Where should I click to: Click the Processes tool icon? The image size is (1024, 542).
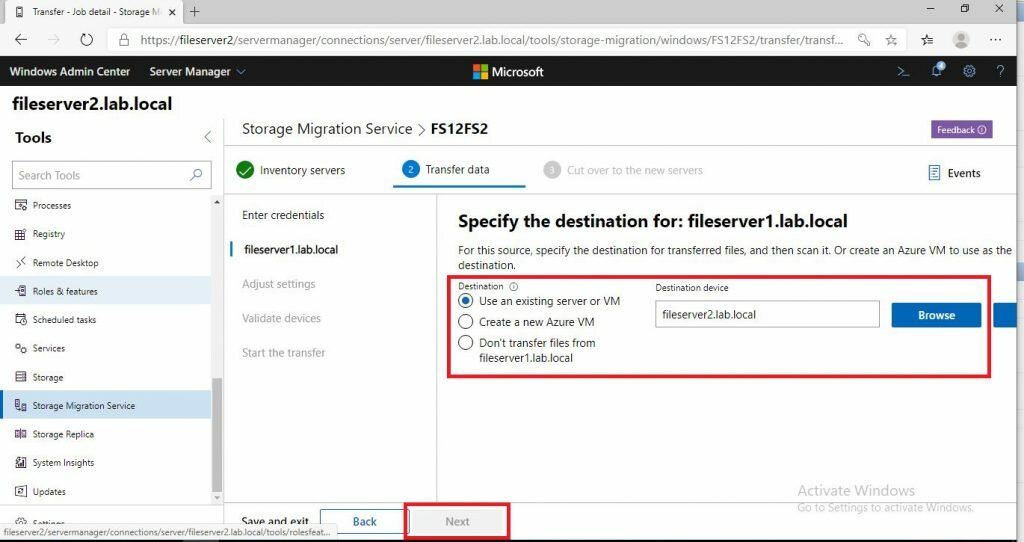20,205
